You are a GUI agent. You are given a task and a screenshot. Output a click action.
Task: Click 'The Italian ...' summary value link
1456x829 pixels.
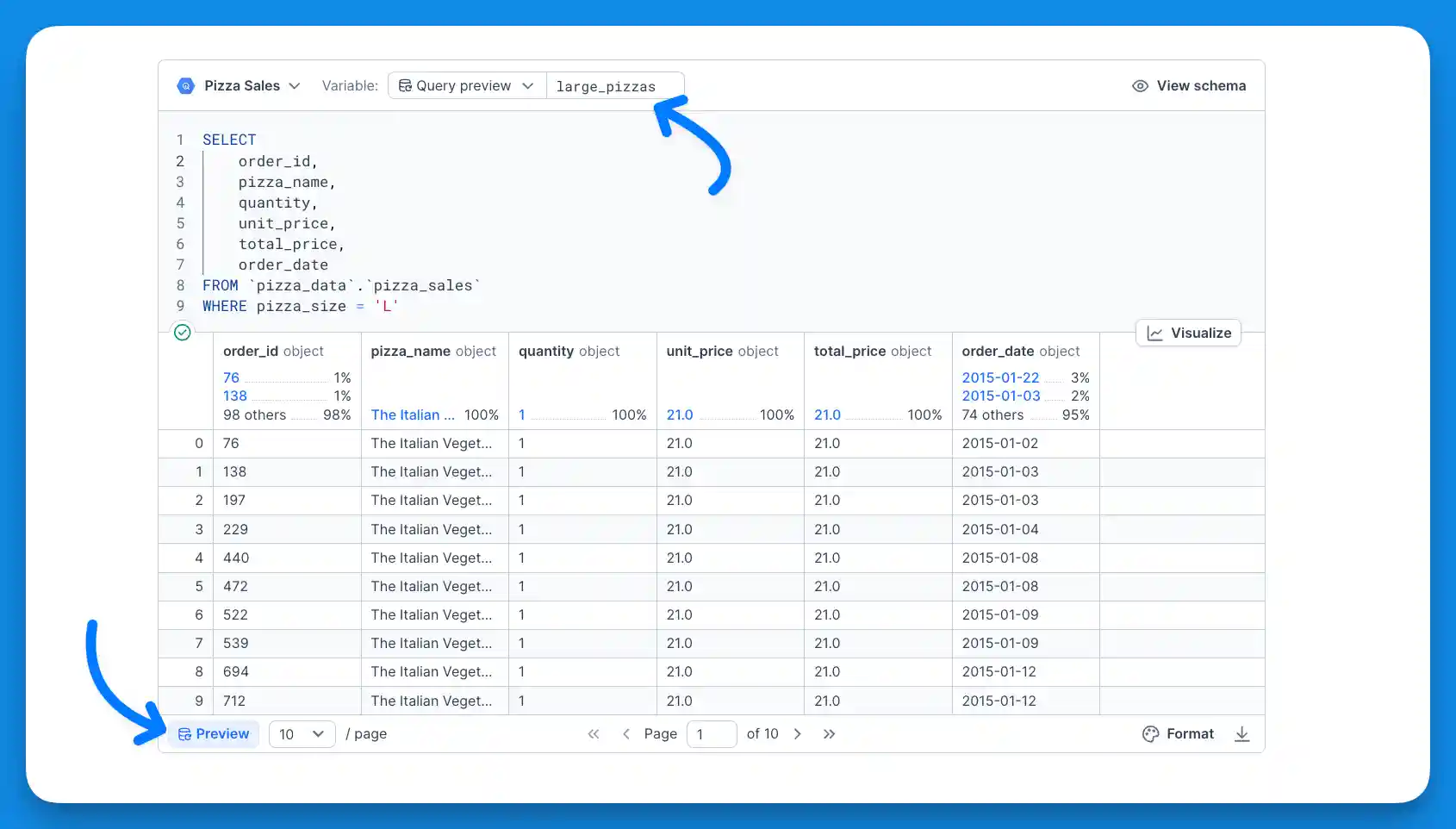(x=413, y=414)
